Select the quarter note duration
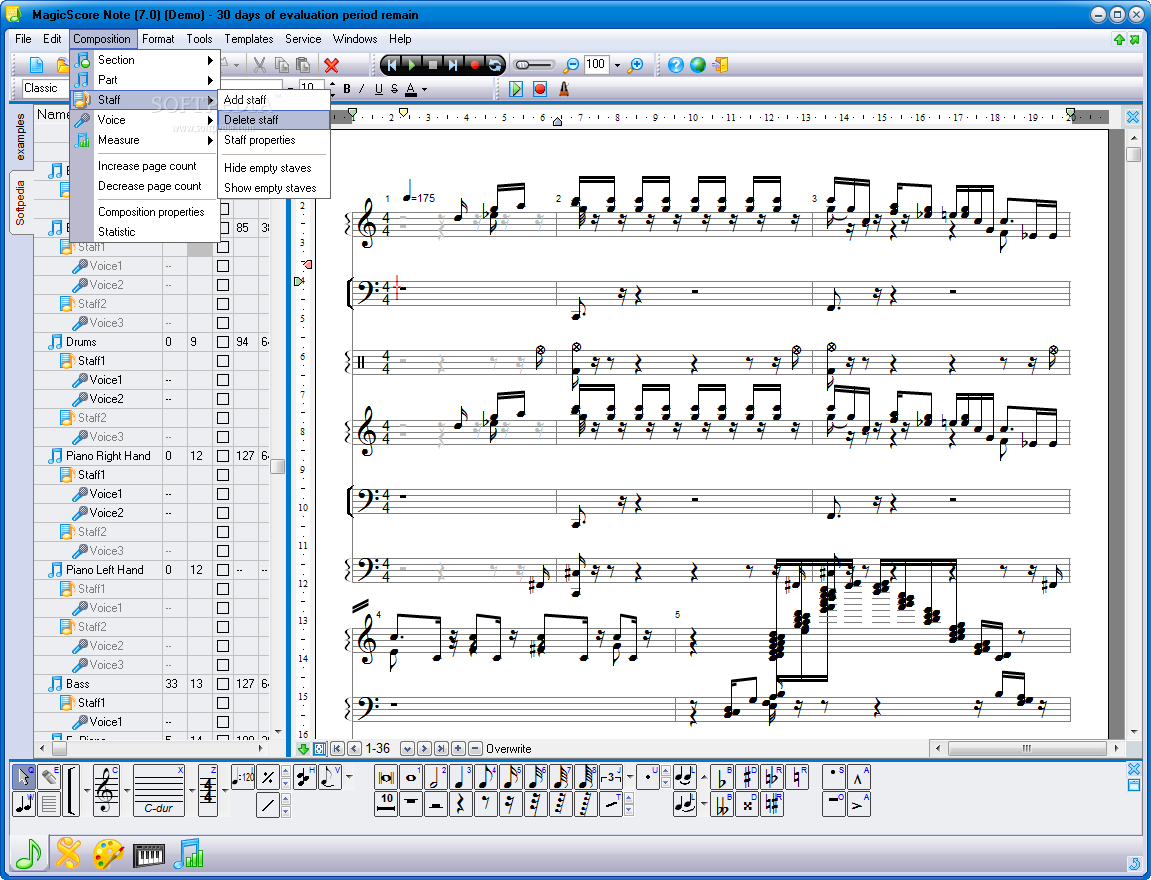Screen dimensions: 1151x880 (x=460, y=777)
